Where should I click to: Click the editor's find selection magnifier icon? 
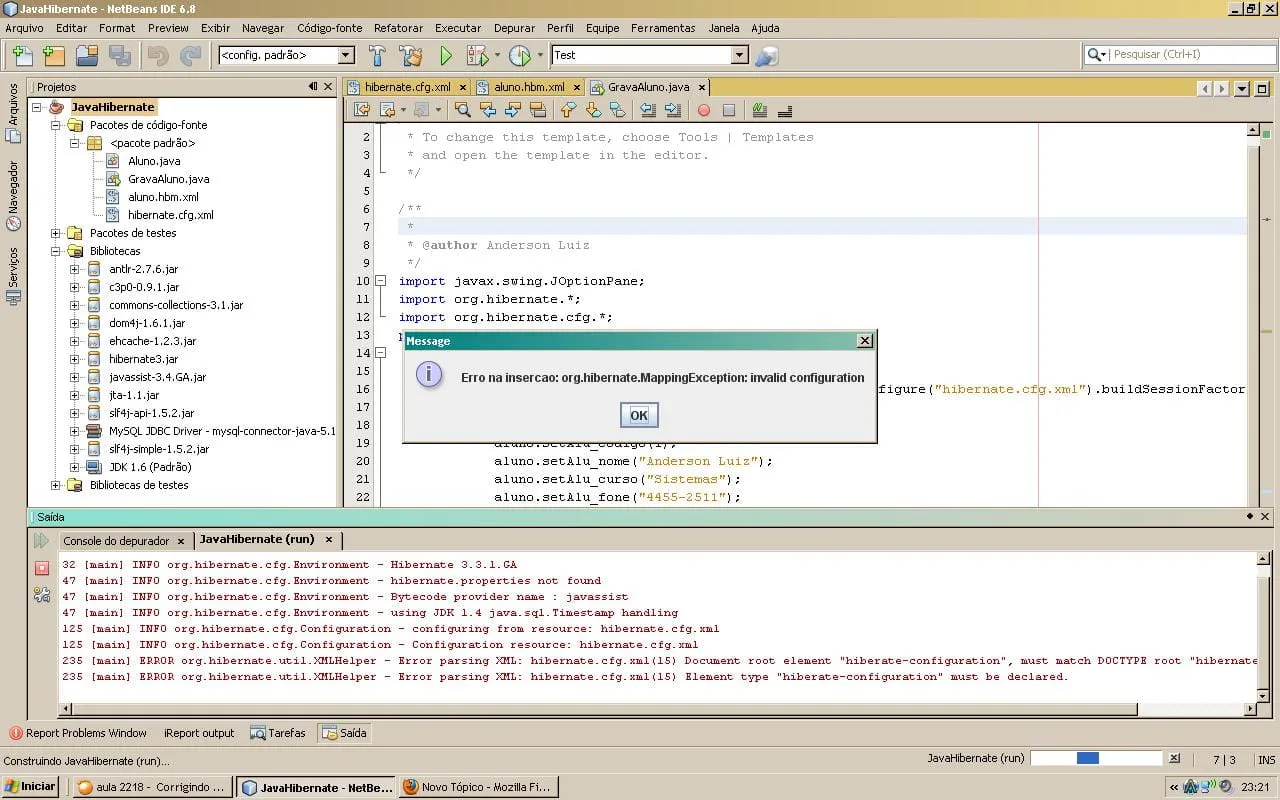pyautogui.click(x=462, y=110)
